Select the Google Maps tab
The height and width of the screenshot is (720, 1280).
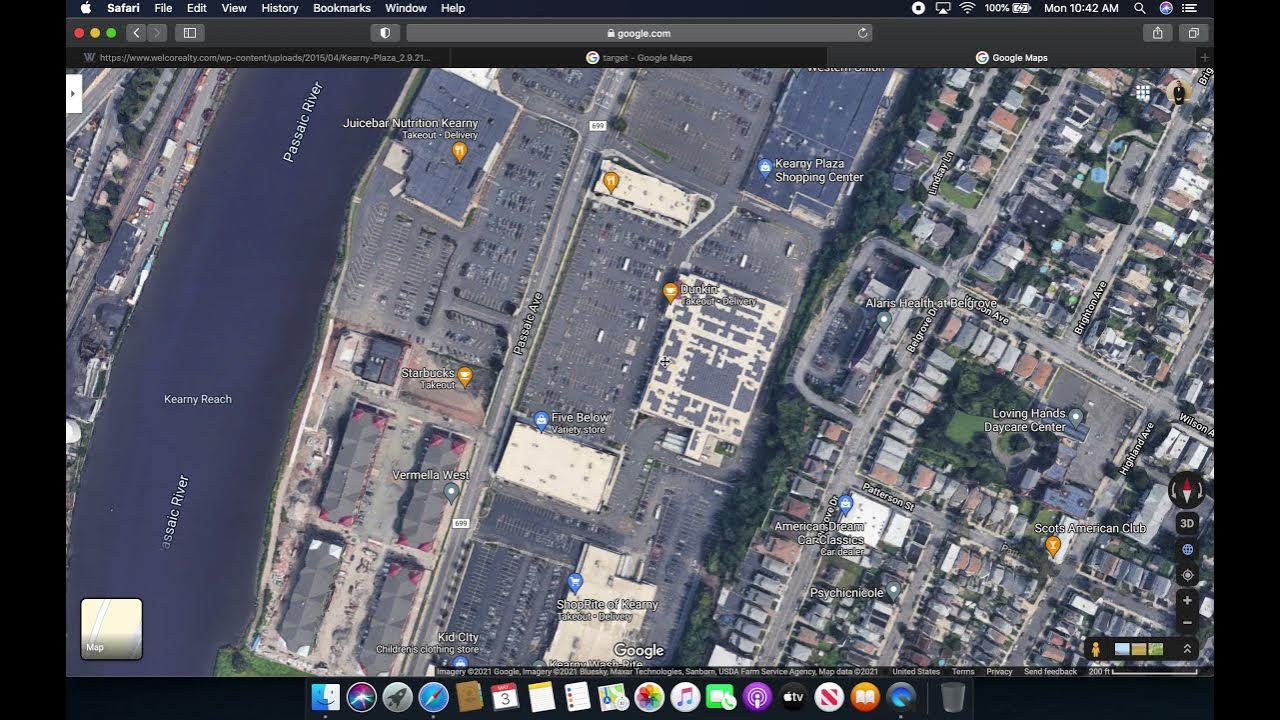click(x=1011, y=58)
